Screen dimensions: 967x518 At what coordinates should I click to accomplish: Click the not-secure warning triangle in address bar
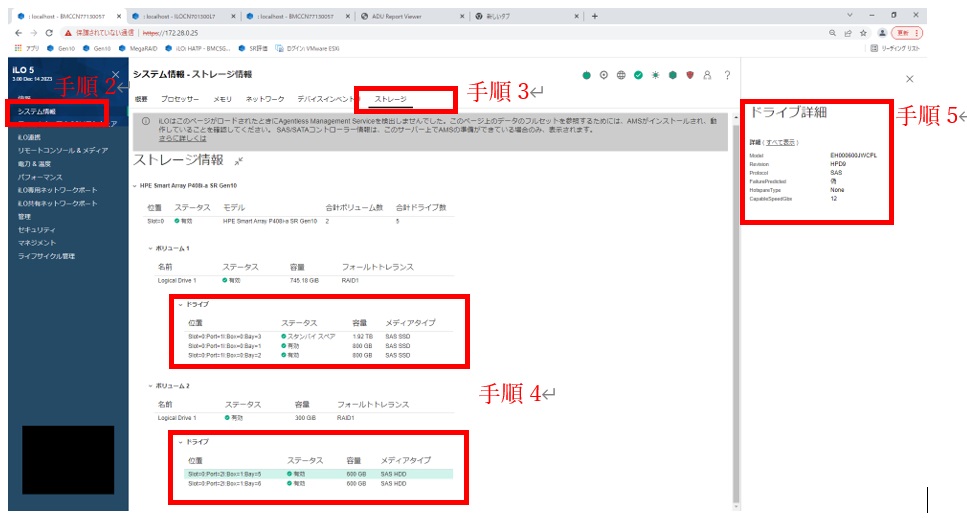tap(68, 33)
